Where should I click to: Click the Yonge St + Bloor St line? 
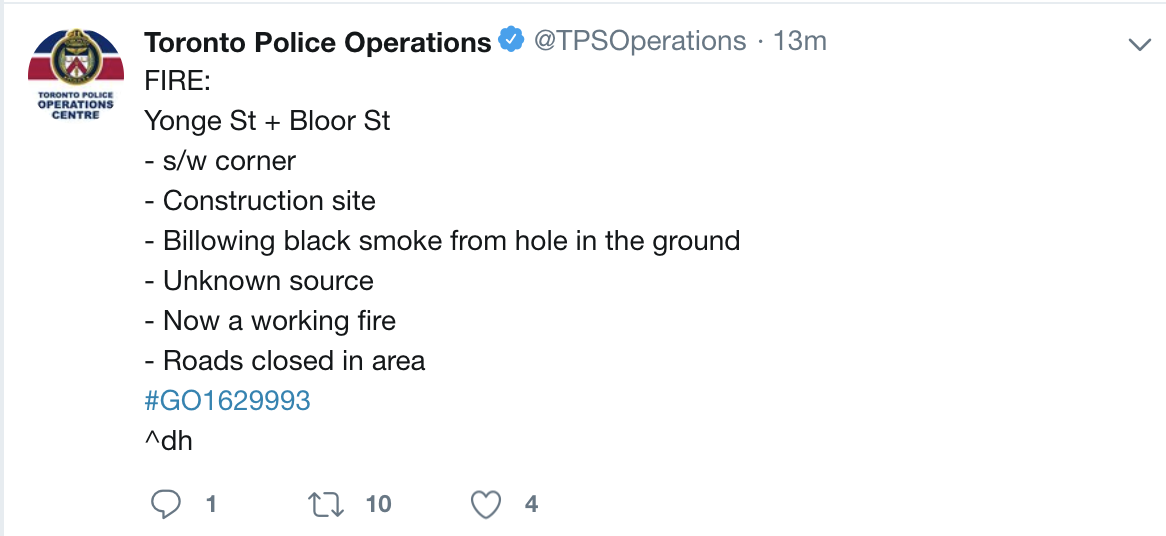pos(267,121)
